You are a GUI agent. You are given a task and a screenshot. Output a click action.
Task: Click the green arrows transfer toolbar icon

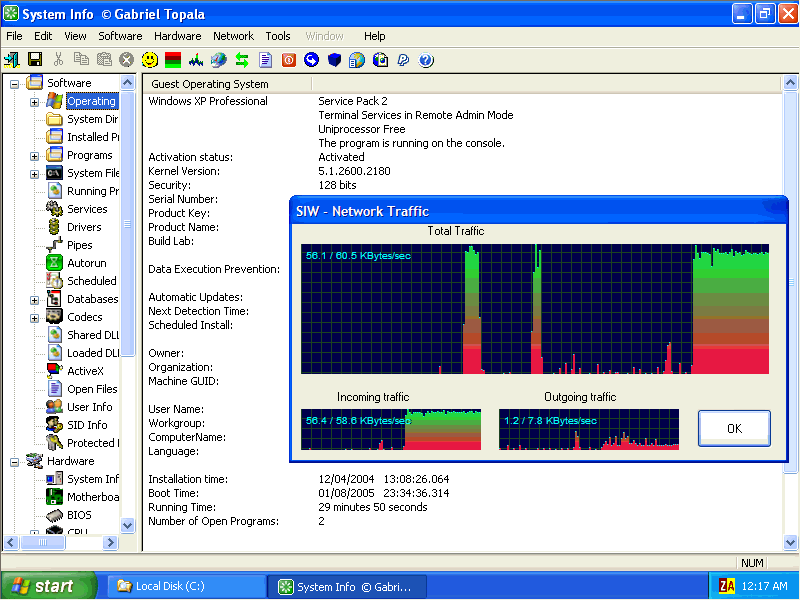point(242,60)
